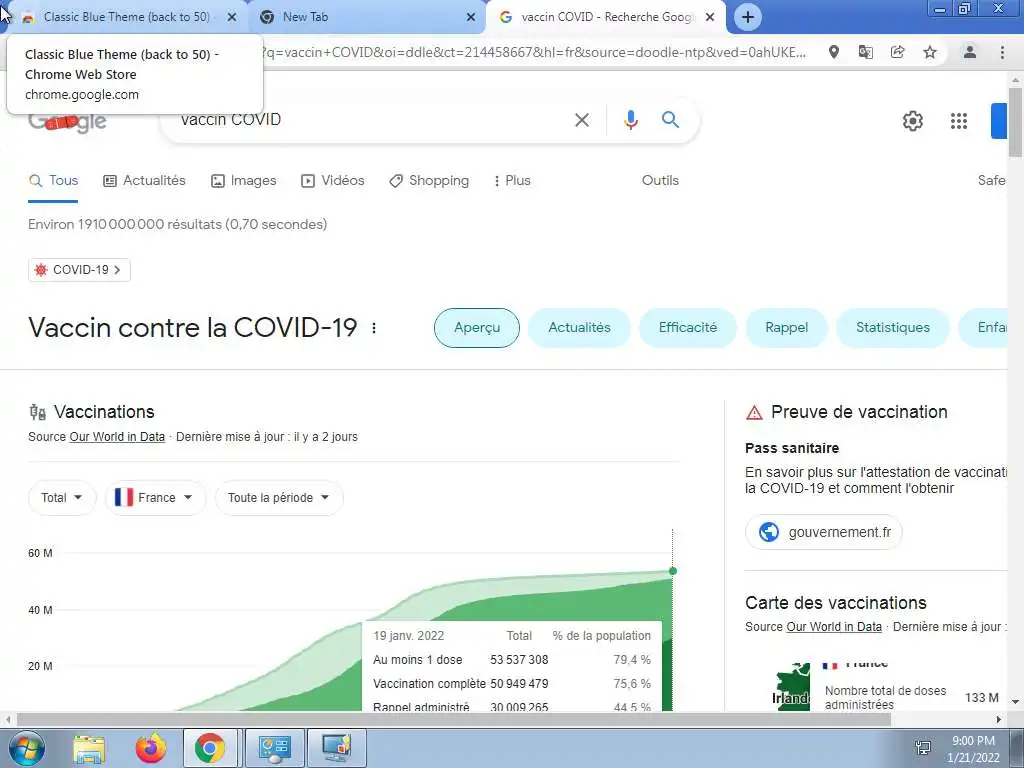Switch to Classic Blue Theme tab
The width and height of the screenshot is (1024, 768).
click(127, 17)
